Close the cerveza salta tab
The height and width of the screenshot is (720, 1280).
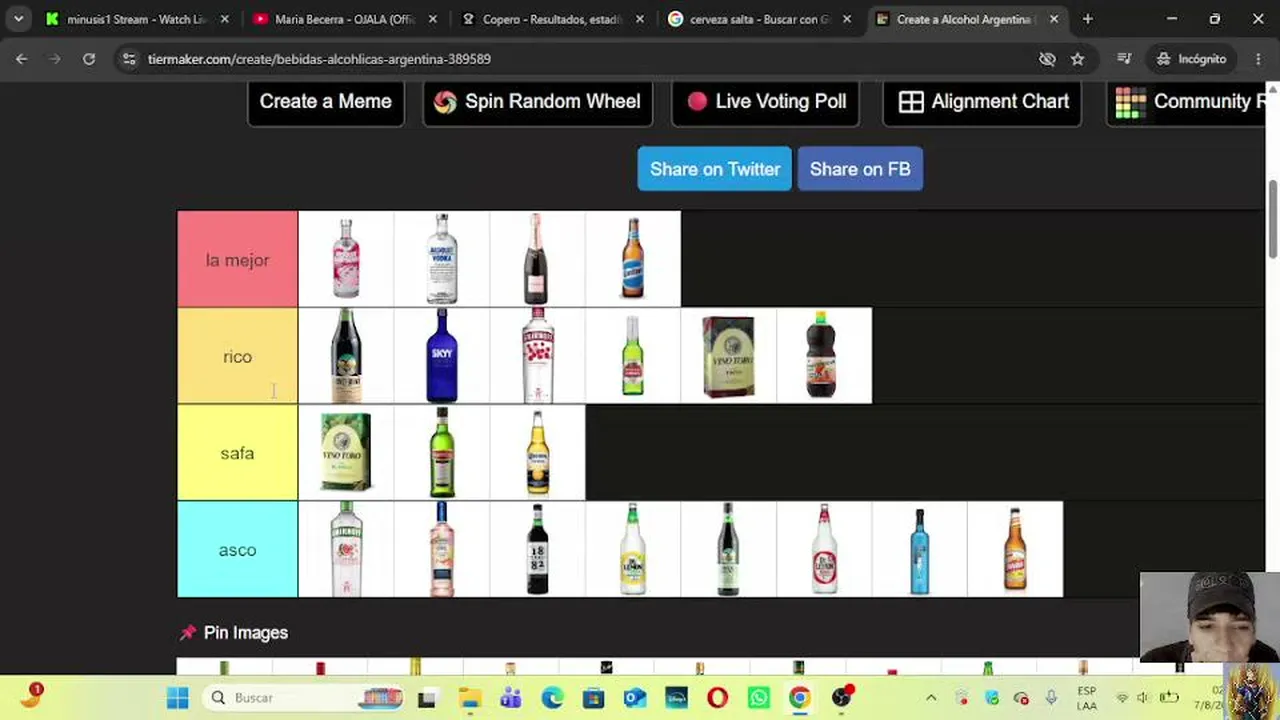(x=846, y=19)
